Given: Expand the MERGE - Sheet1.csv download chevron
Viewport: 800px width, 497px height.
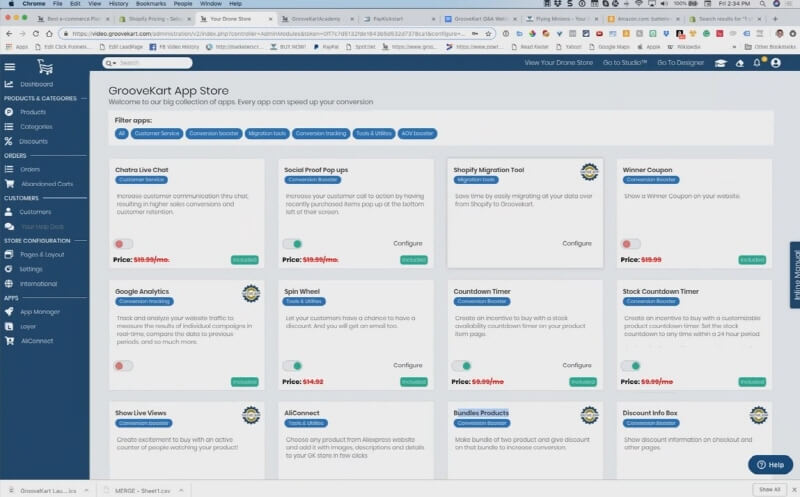Looking at the screenshot, I should tap(181, 490).
